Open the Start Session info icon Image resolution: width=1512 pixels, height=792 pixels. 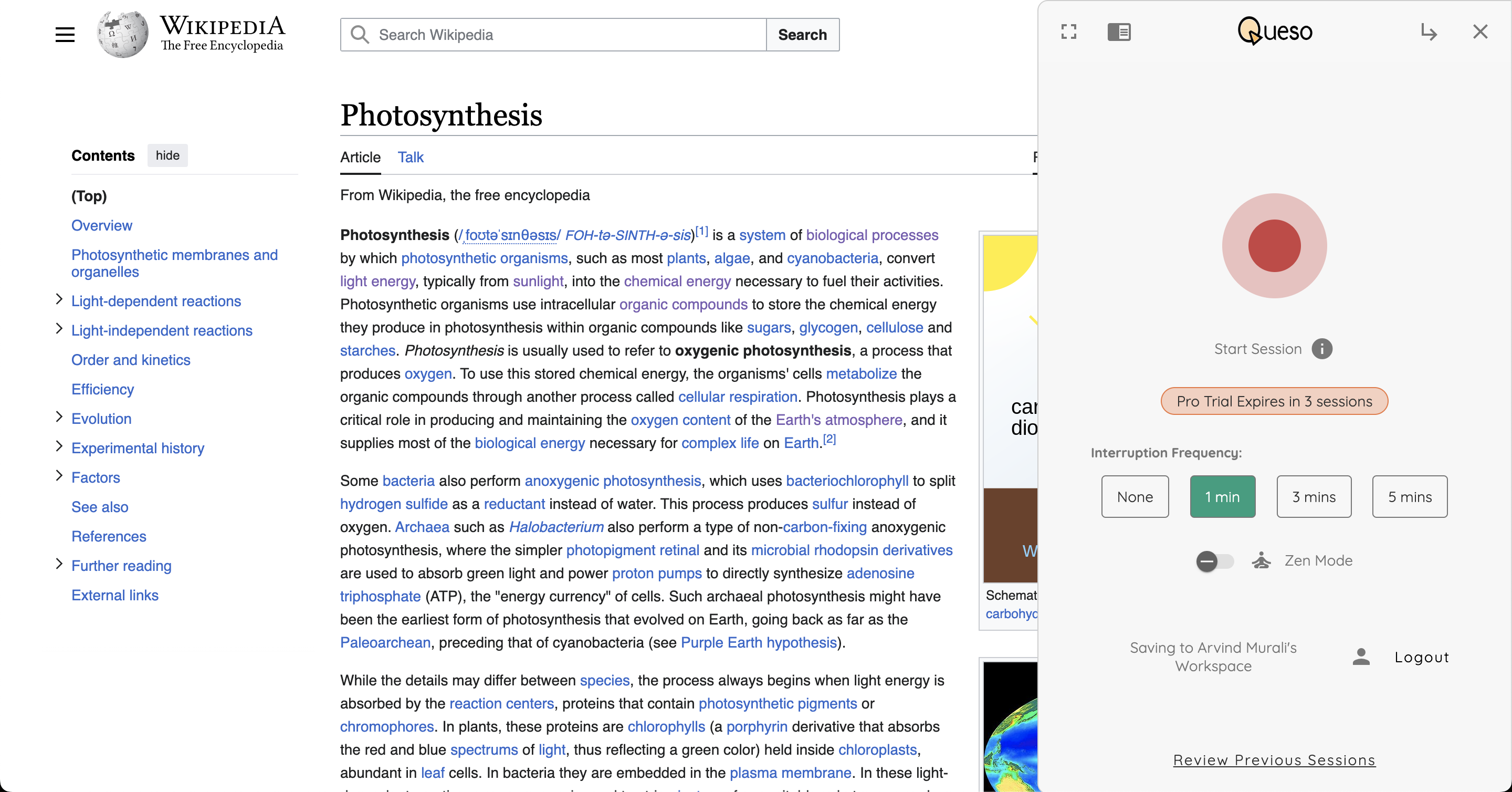[x=1321, y=349]
